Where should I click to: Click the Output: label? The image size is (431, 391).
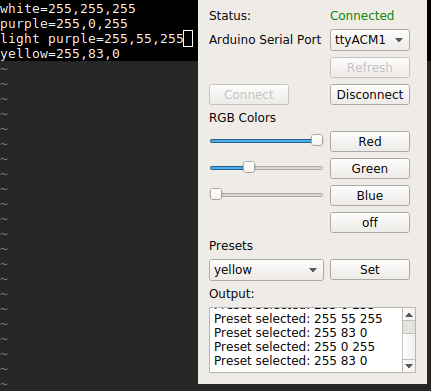pyautogui.click(x=231, y=294)
